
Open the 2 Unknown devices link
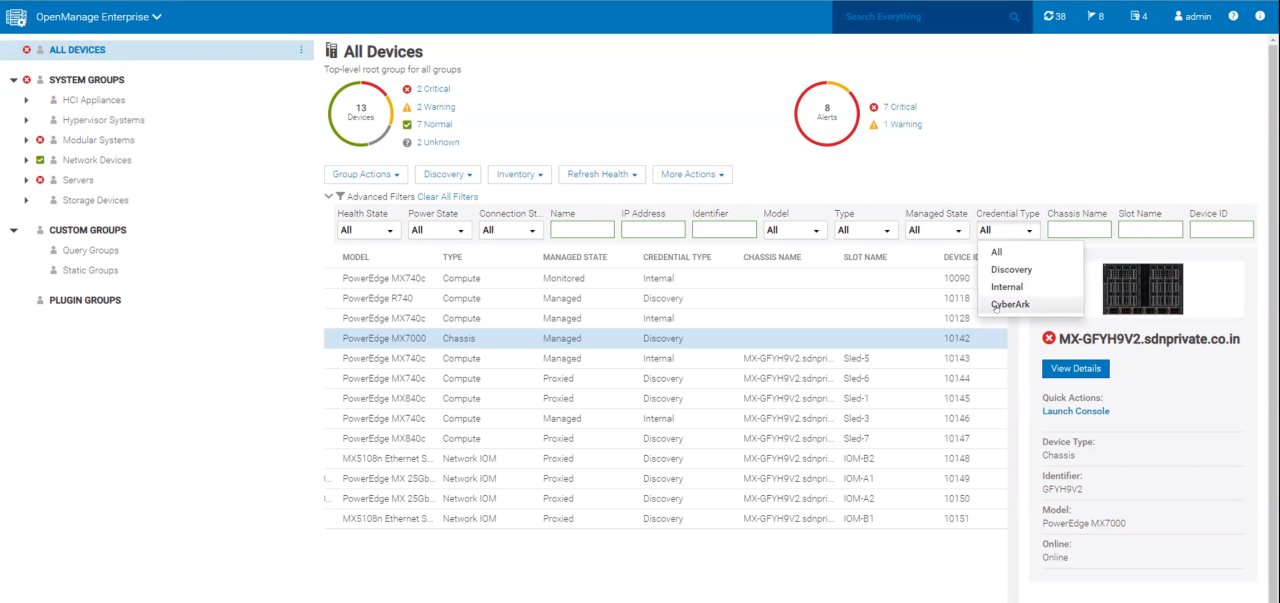click(x=438, y=143)
